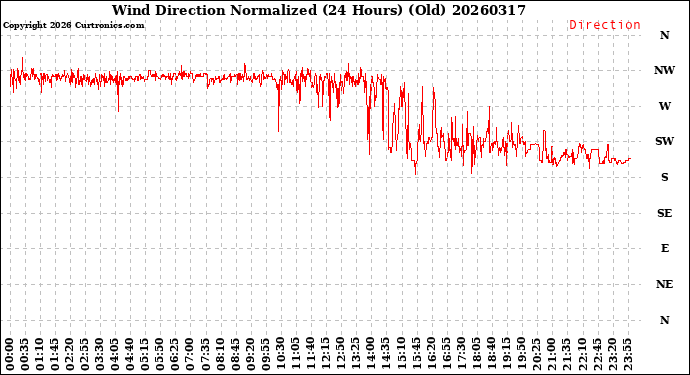
Task: Click the '19:15' time label
Action: [506, 354]
